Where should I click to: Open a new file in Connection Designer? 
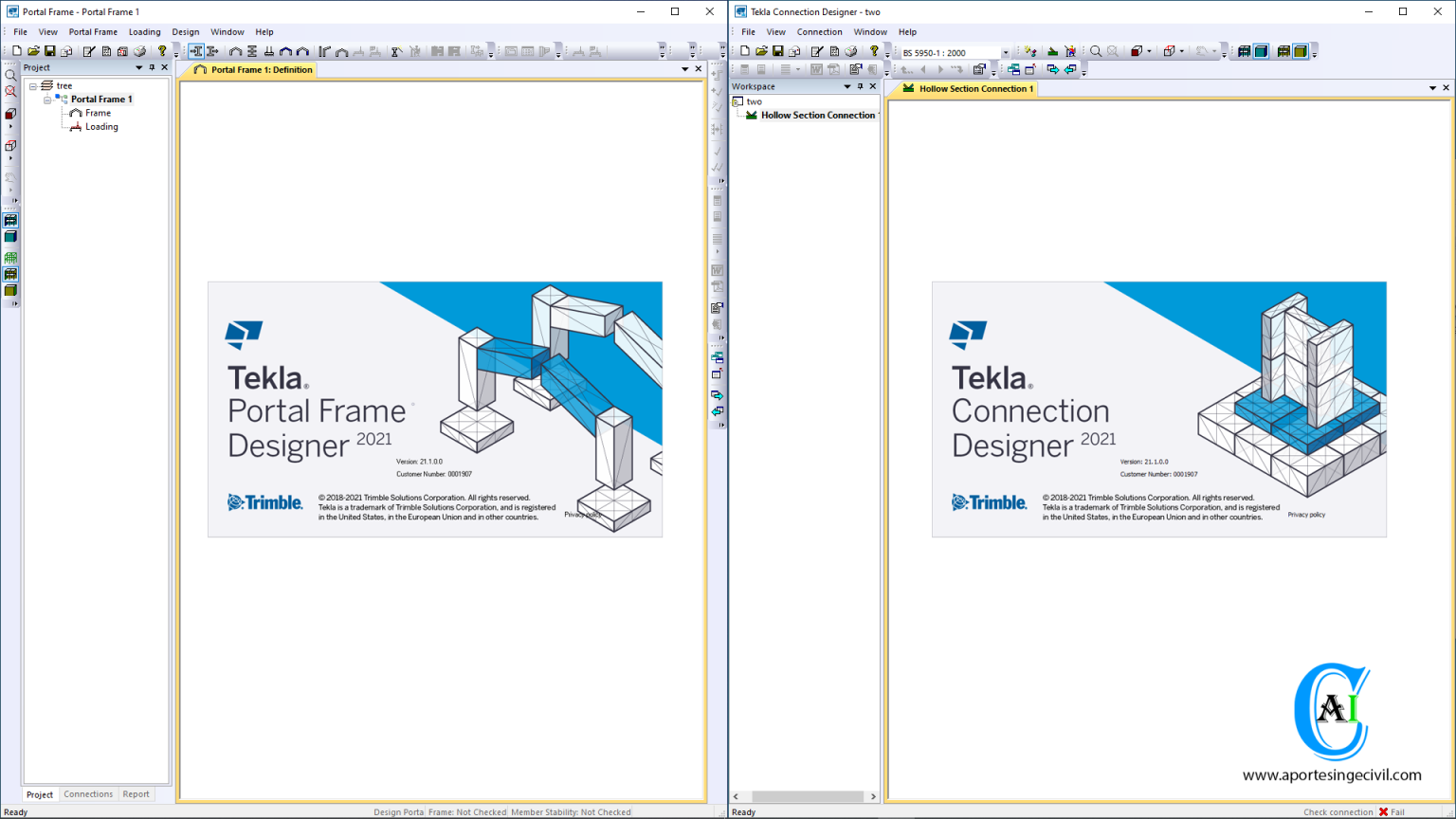point(745,51)
